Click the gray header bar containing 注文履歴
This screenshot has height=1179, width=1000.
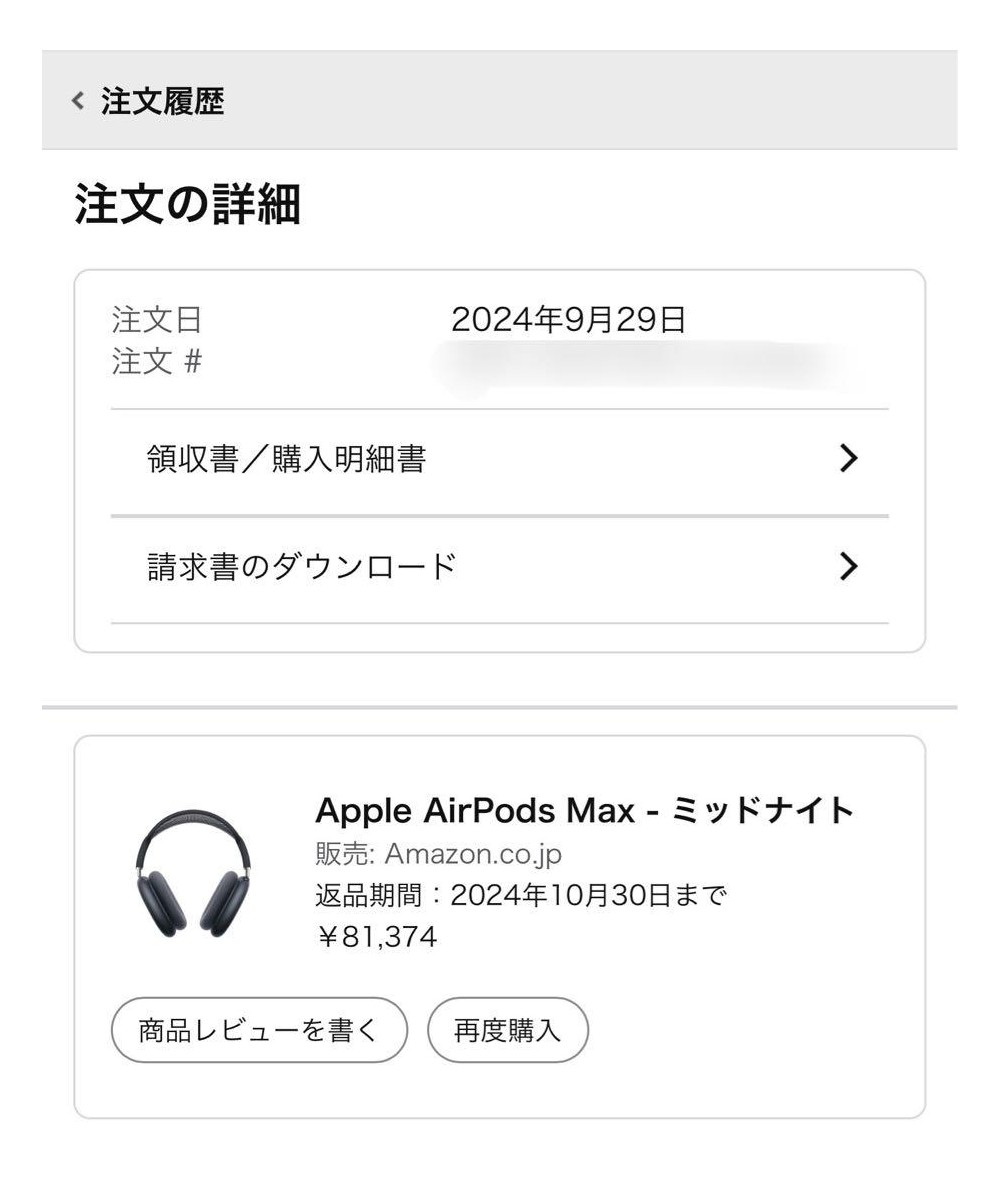(499, 100)
